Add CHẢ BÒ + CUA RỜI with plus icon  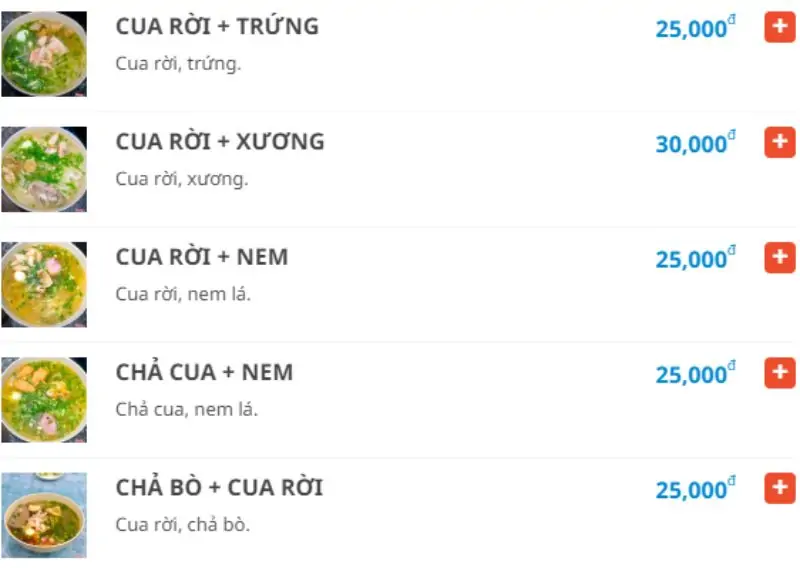point(779,488)
